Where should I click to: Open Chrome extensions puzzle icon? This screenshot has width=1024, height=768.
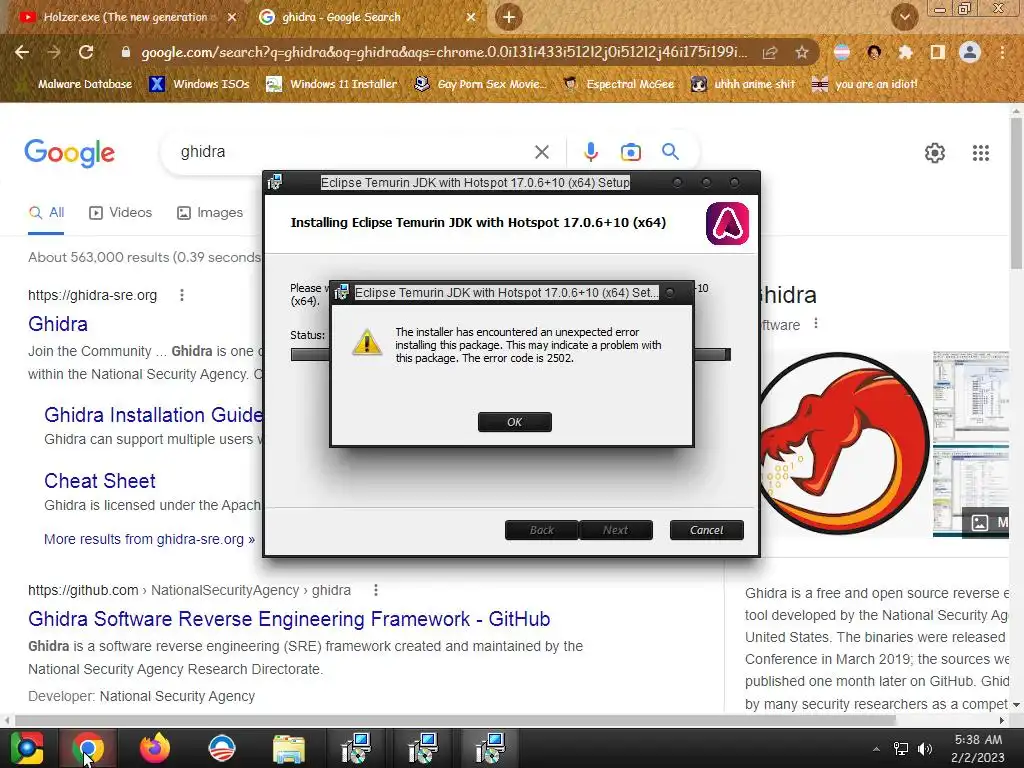(x=905, y=52)
